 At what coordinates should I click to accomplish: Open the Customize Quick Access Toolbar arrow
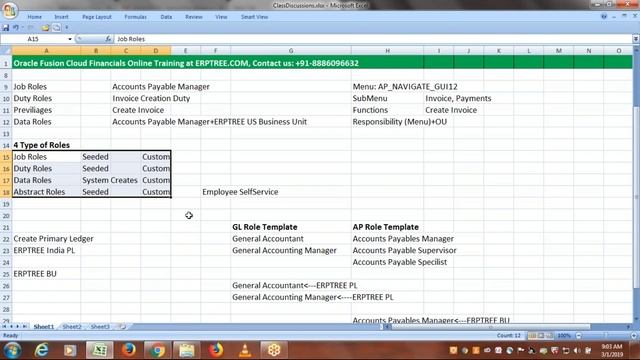(67, 28)
